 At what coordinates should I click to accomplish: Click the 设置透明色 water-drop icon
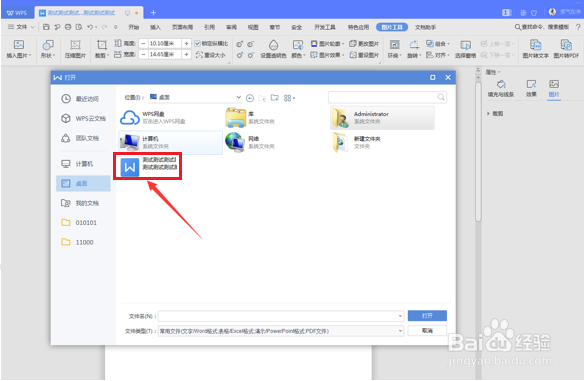(273, 45)
